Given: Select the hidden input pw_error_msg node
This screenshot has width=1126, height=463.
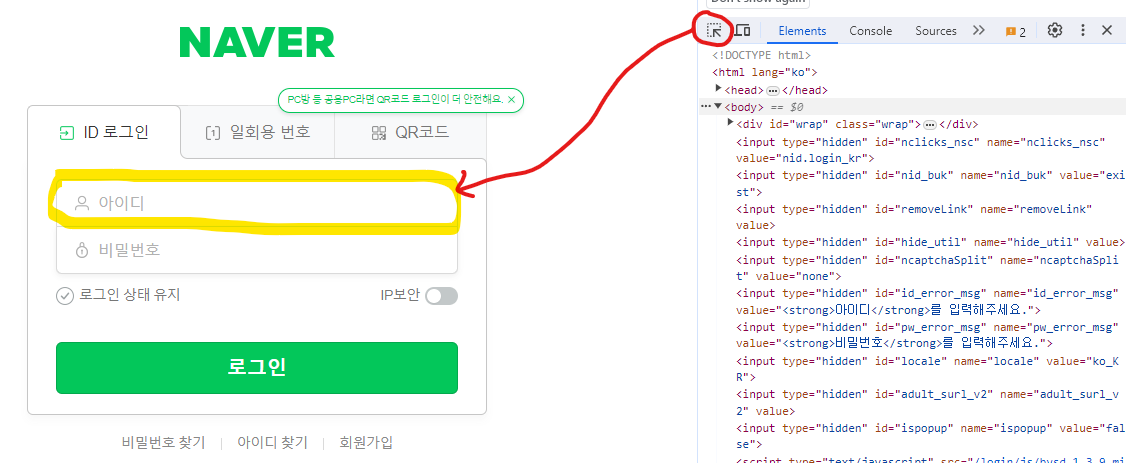Looking at the screenshot, I should [x=928, y=335].
